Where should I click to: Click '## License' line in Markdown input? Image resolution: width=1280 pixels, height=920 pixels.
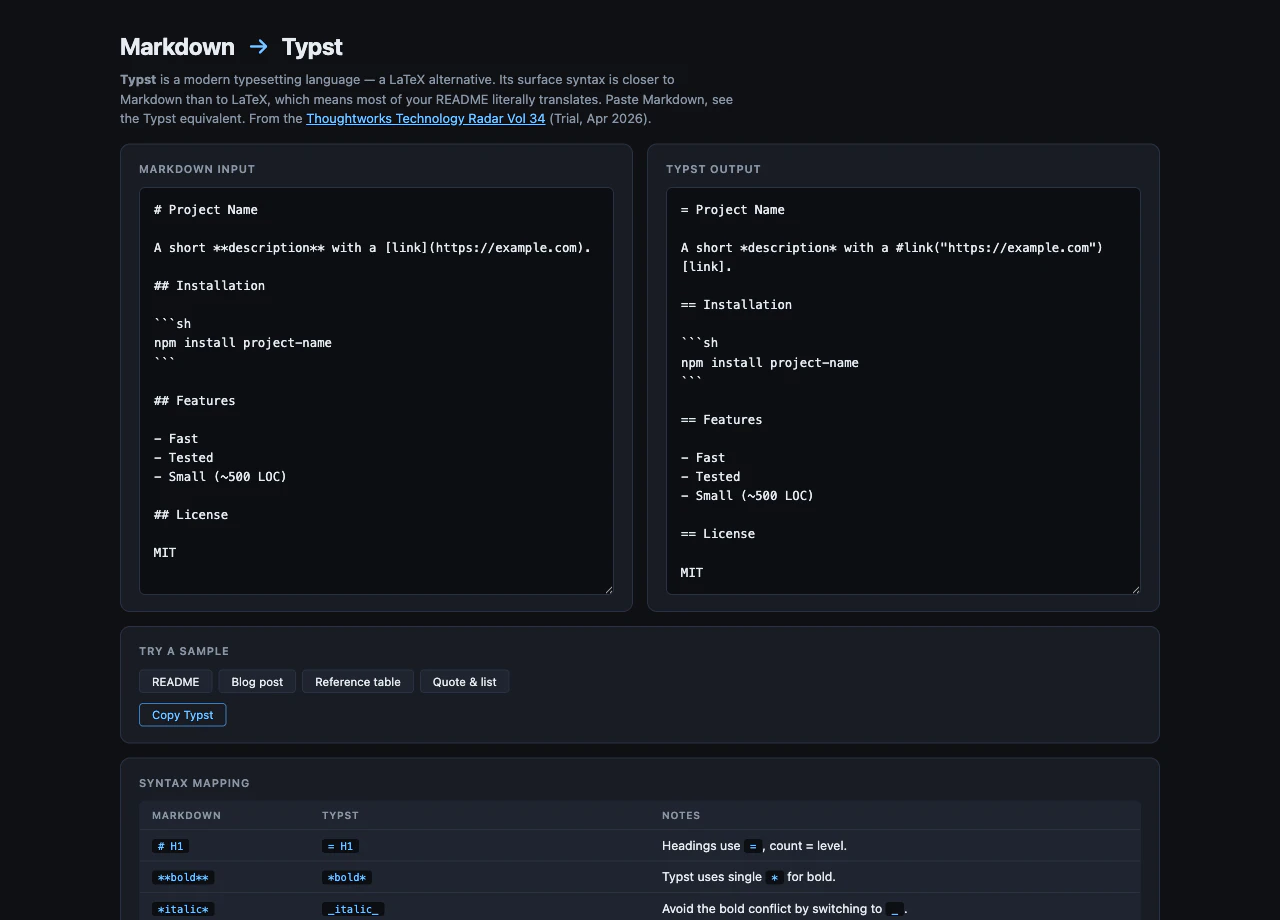[x=191, y=515]
